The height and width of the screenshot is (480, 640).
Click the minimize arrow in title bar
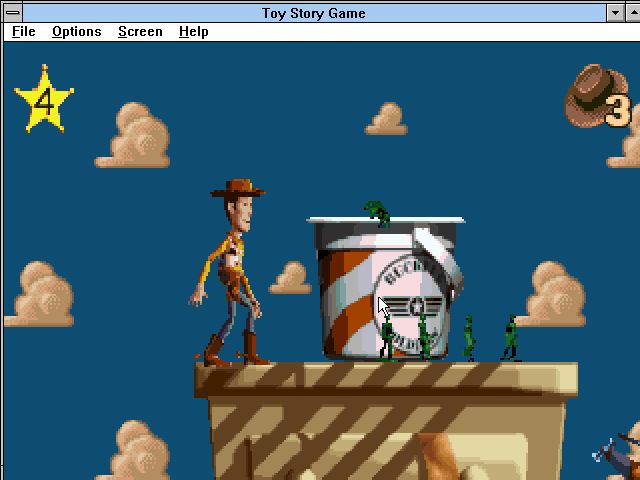615,13
